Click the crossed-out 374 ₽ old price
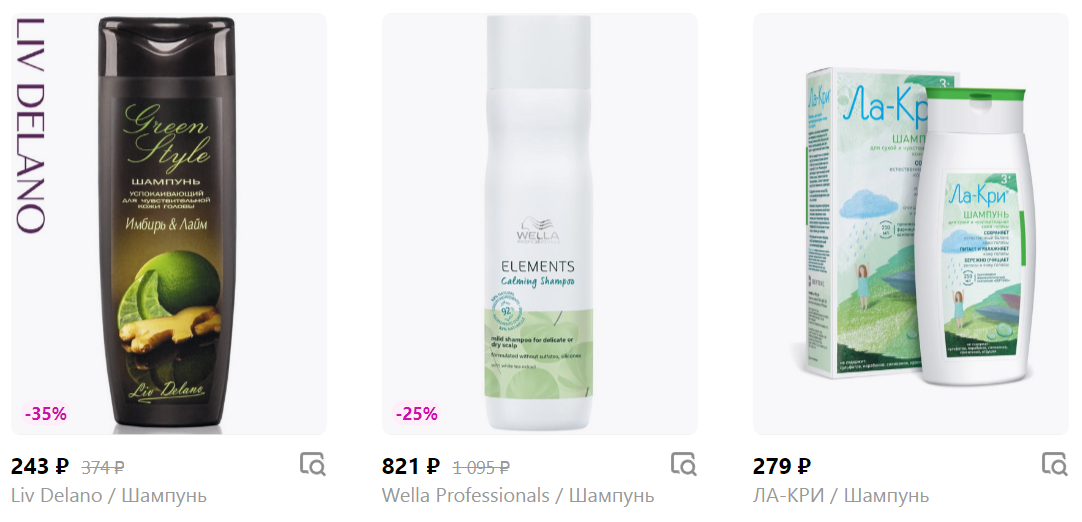This screenshot has height=522, width=1082. tap(104, 468)
